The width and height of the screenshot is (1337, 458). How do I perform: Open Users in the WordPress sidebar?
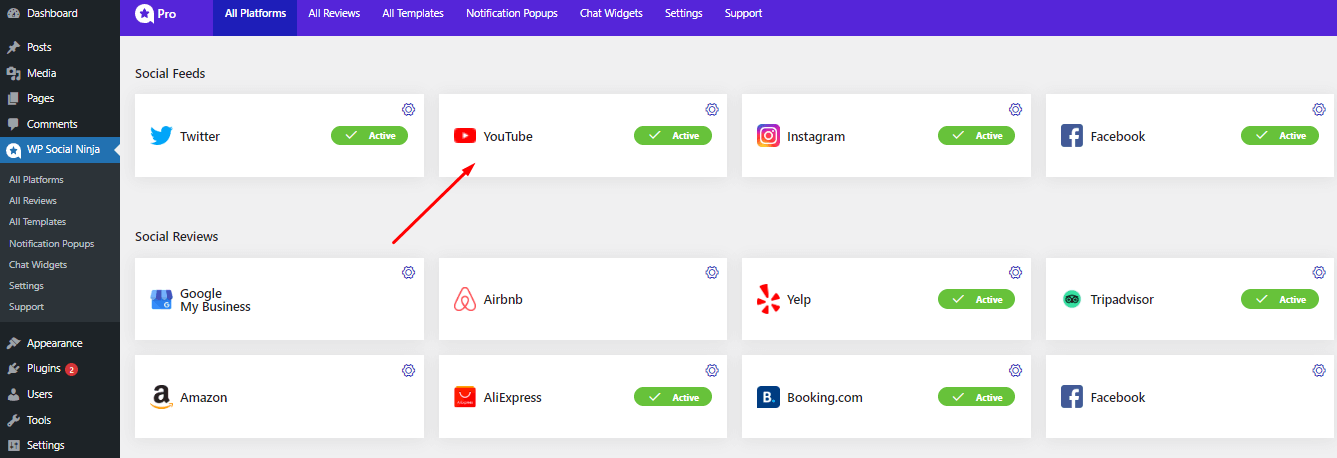click(x=60, y=394)
